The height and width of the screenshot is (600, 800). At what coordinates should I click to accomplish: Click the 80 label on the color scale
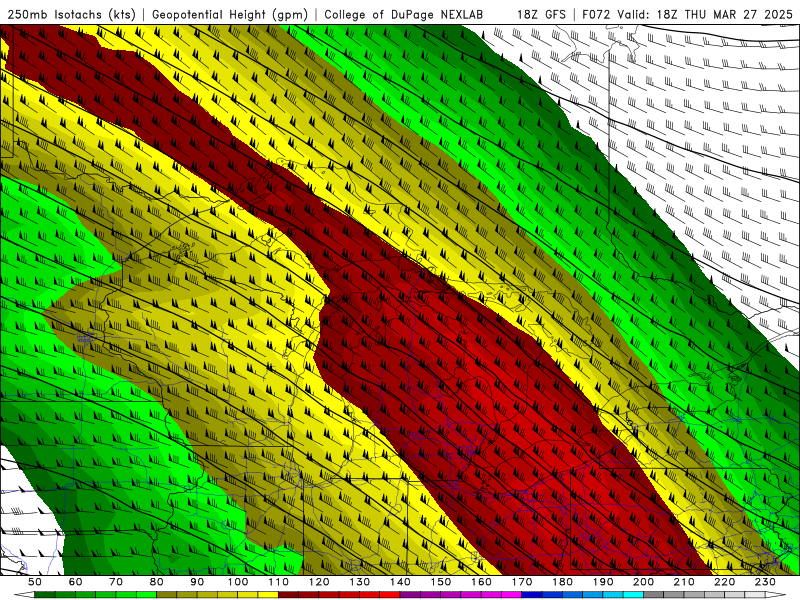click(157, 582)
